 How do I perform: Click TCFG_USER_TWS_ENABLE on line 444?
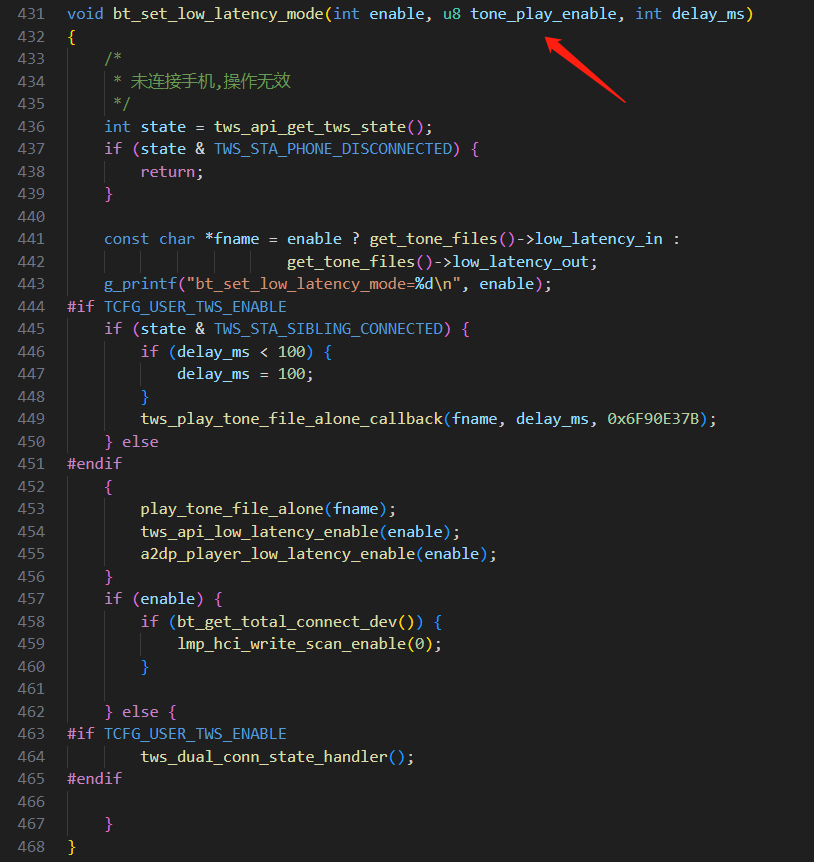(x=195, y=307)
